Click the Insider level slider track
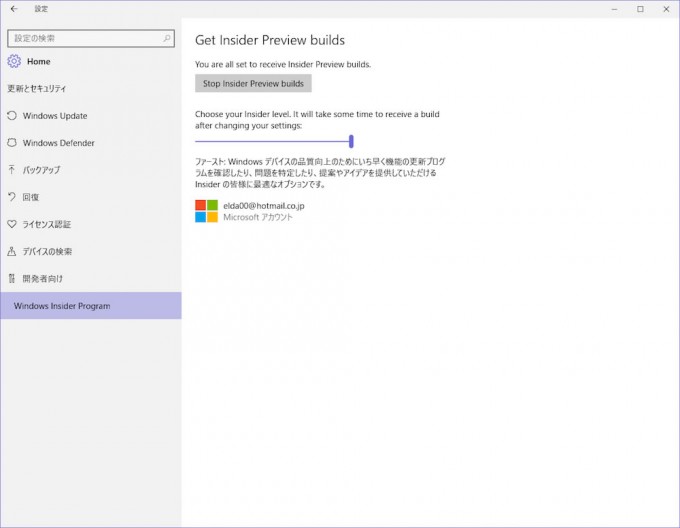Viewport: 680px width, 528px height. [x=273, y=141]
